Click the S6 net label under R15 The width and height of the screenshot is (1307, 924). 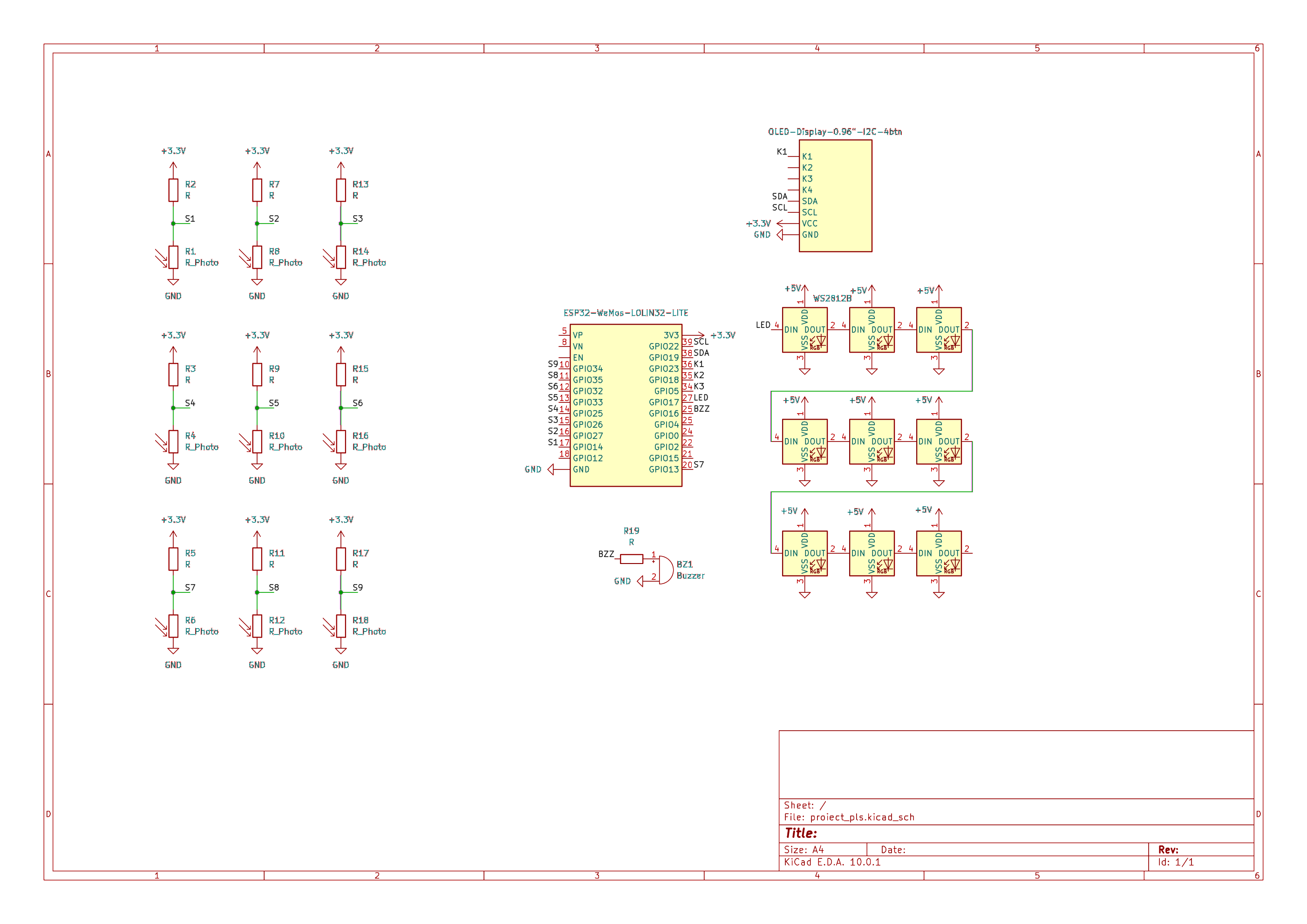coord(357,403)
